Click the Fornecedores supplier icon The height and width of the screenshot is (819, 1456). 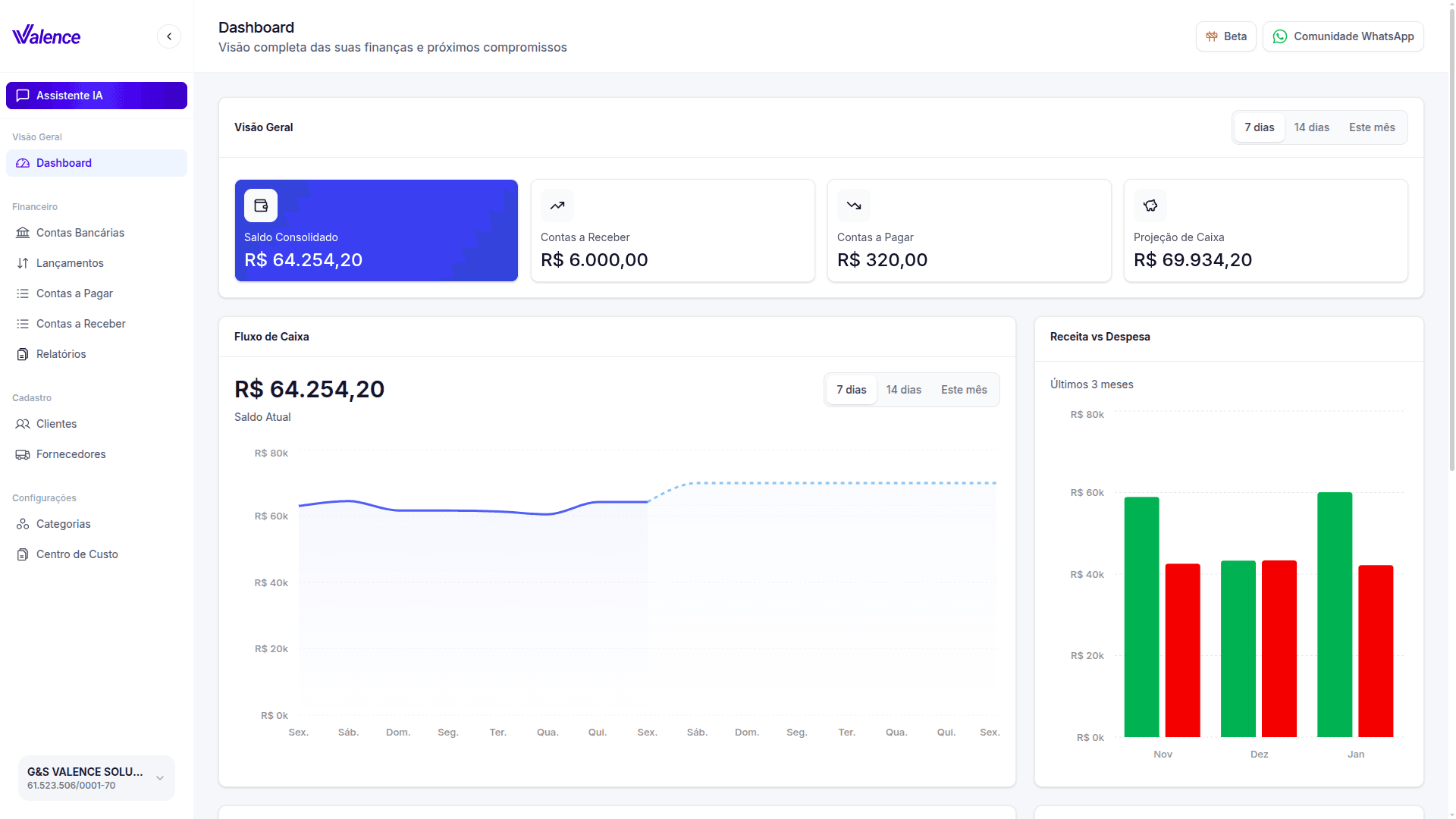pos(23,454)
